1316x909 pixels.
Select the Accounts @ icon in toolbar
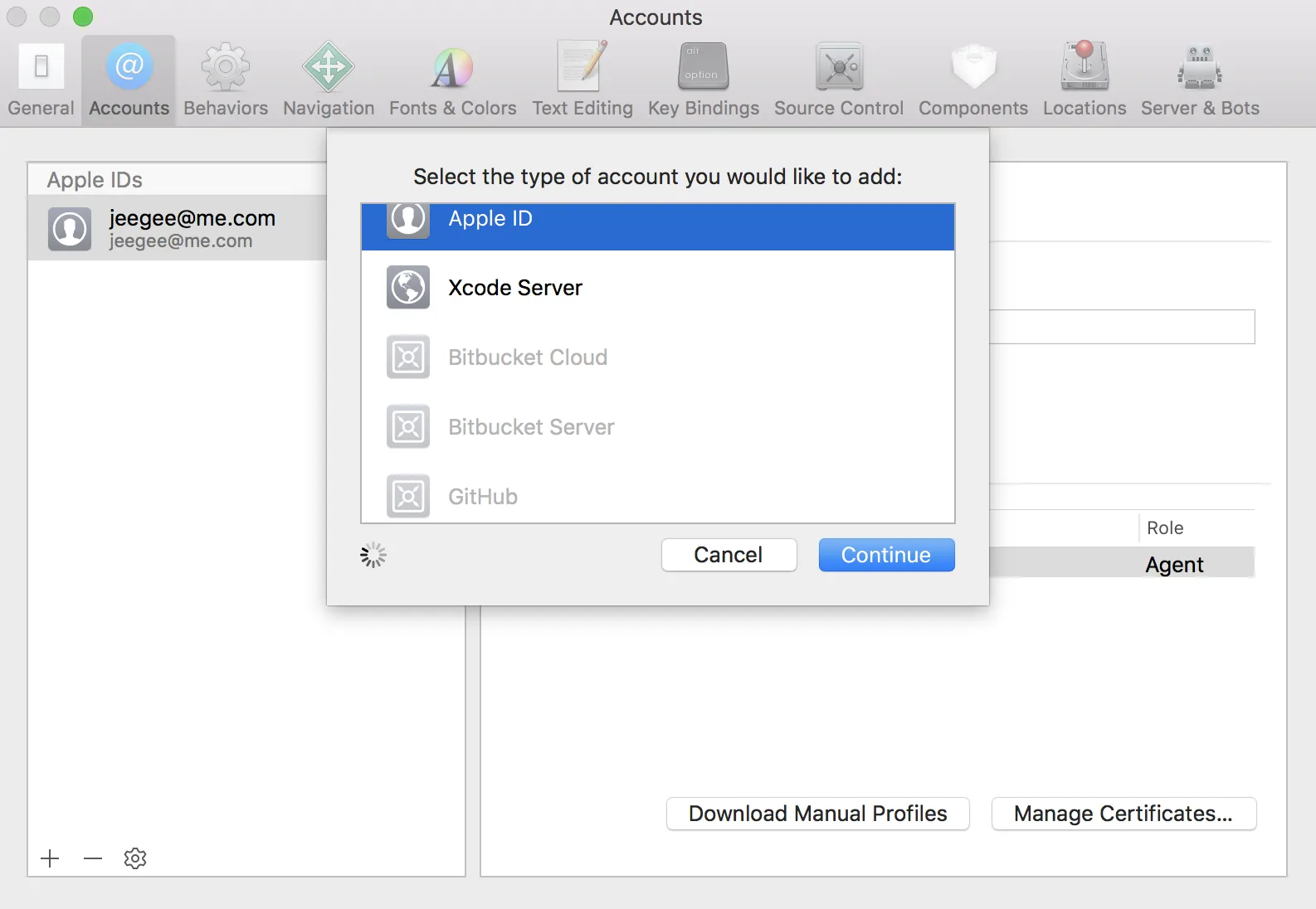[x=129, y=66]
